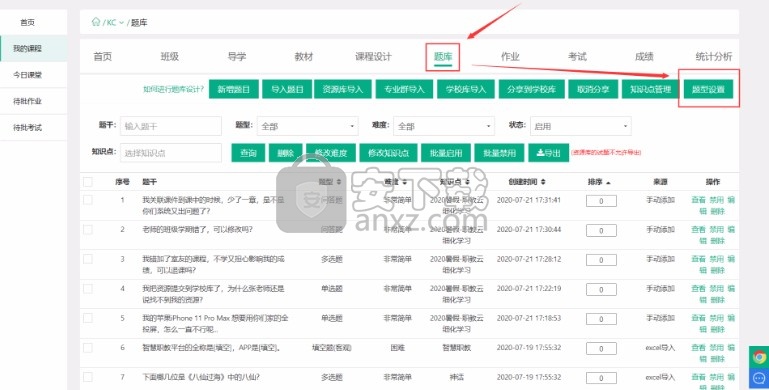769x390 pixels.
Task: Switch to the 课程设计 tab
Action: tap(373, 56)
